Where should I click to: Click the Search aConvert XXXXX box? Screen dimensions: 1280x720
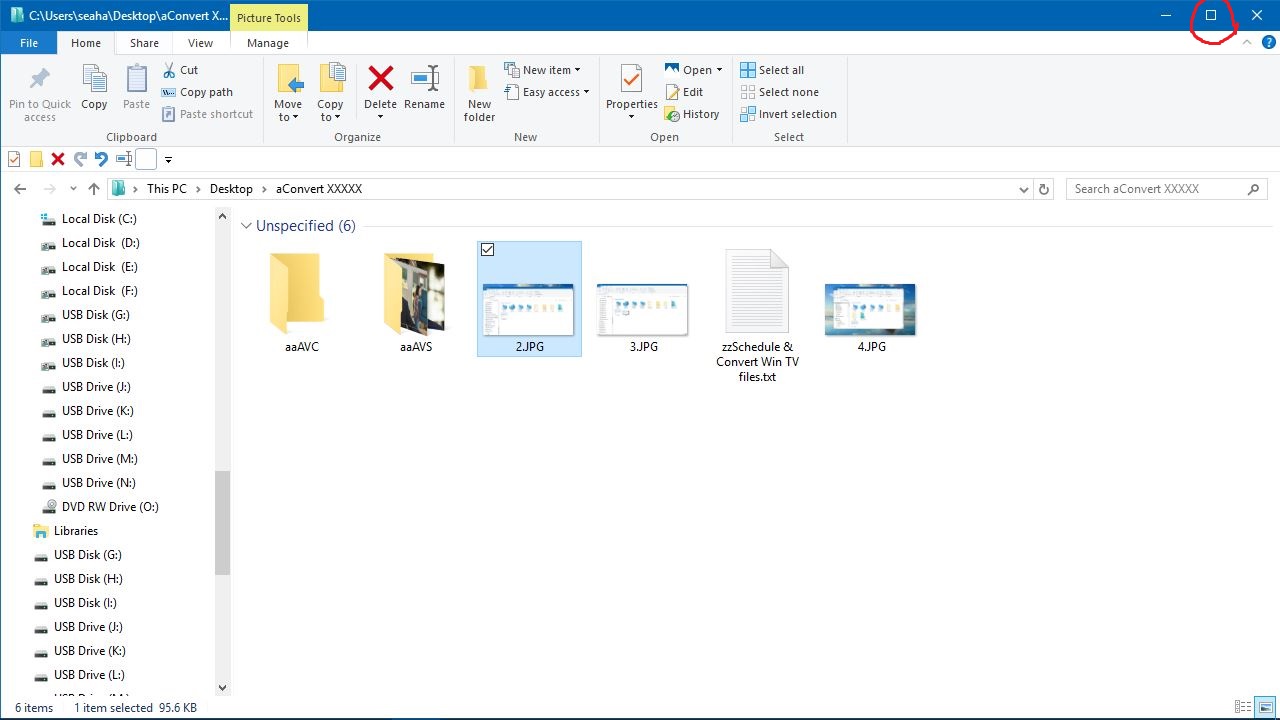[x=1166, y=189]
